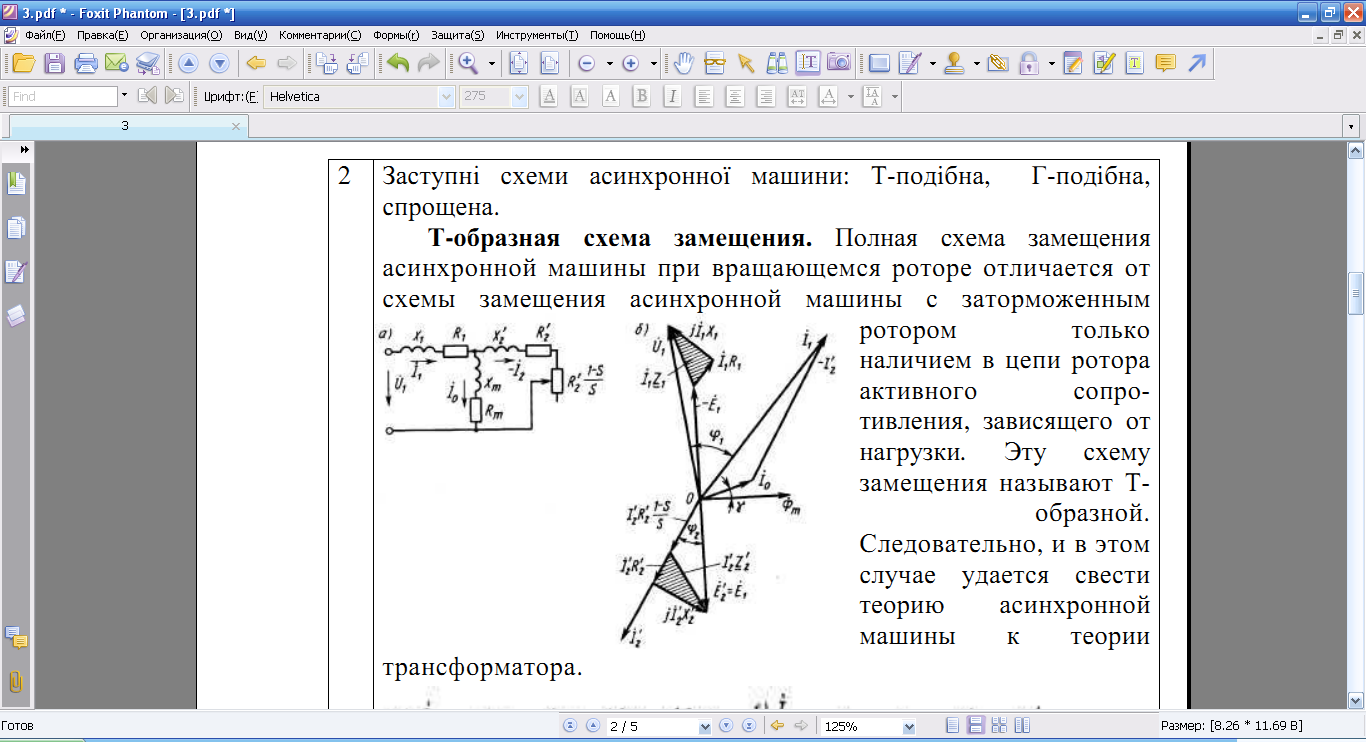The height and width of the screenshot is (742, 1366).
Task: Expand the Find box options arrow
Action: tap(124, 97)
